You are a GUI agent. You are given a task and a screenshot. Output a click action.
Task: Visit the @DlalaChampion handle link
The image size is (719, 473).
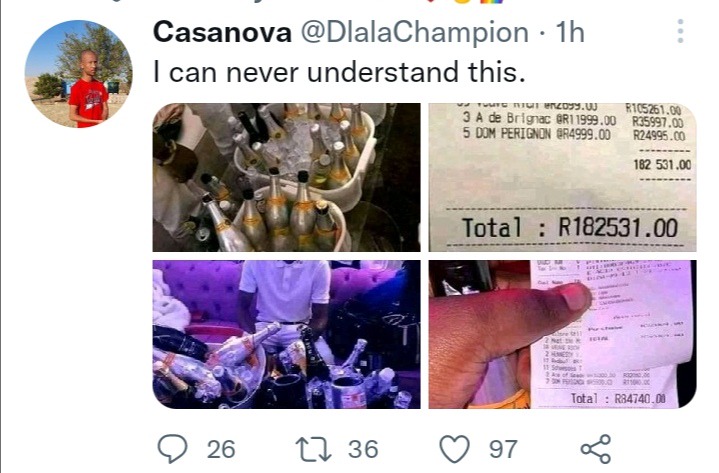[415, 33]
